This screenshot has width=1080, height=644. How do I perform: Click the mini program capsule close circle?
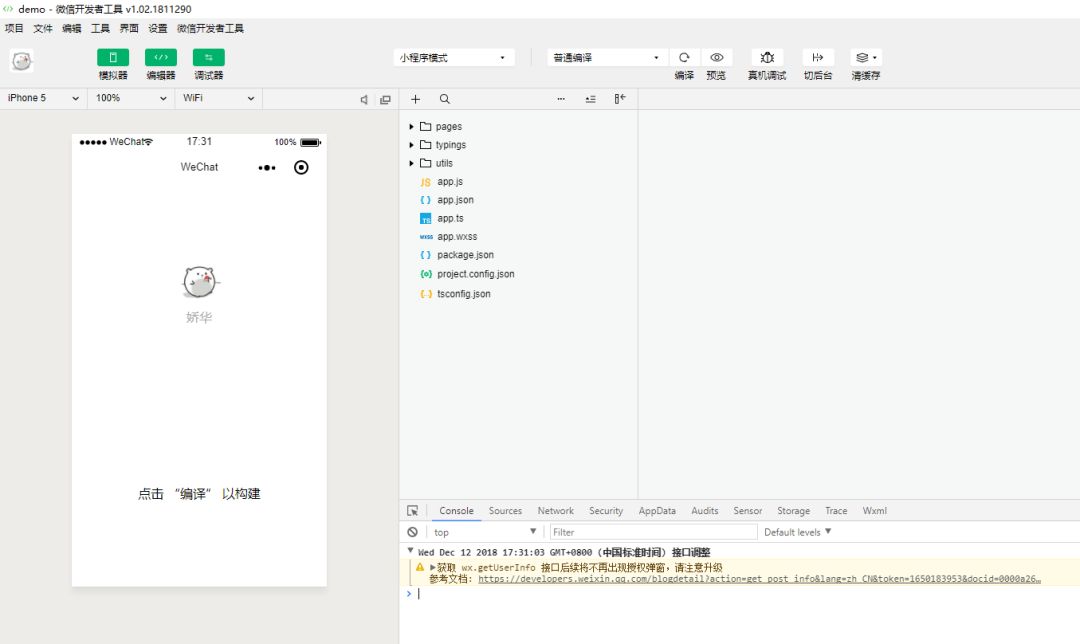301,167
